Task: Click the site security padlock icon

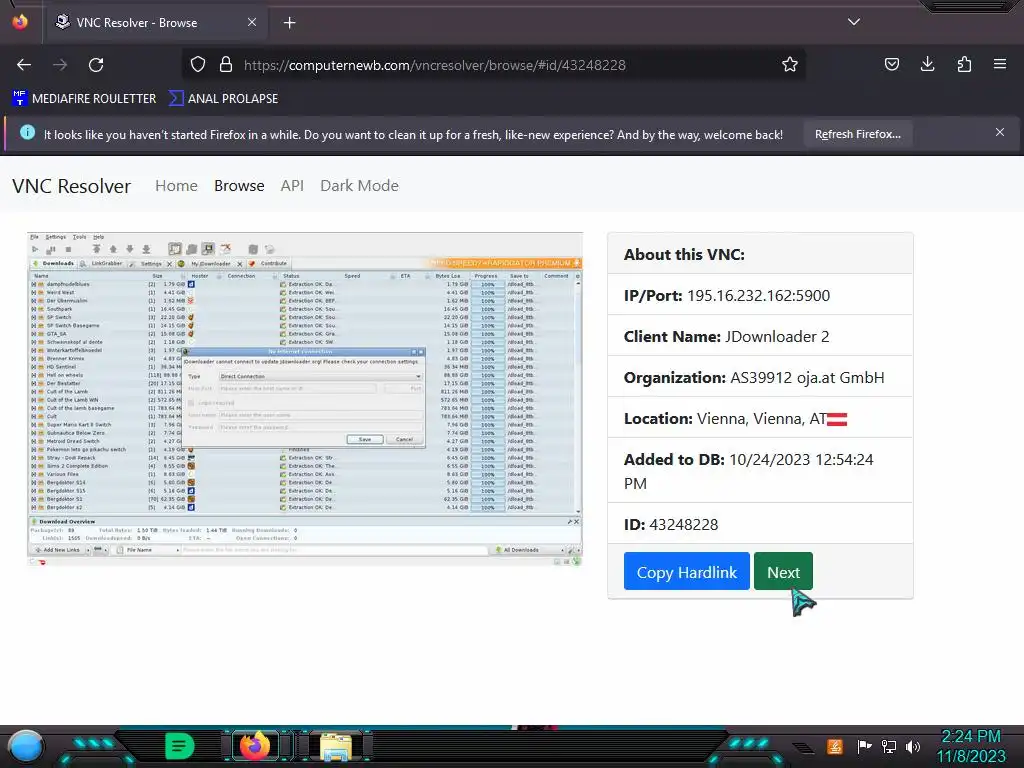Action: (x=226, y=65)
